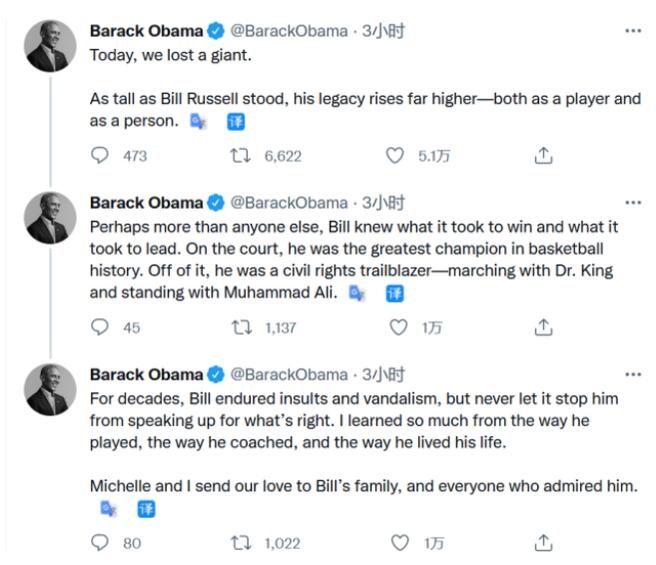Like the tweet with 5.1万 likes
656x565 pixels.
pos(396,156)
